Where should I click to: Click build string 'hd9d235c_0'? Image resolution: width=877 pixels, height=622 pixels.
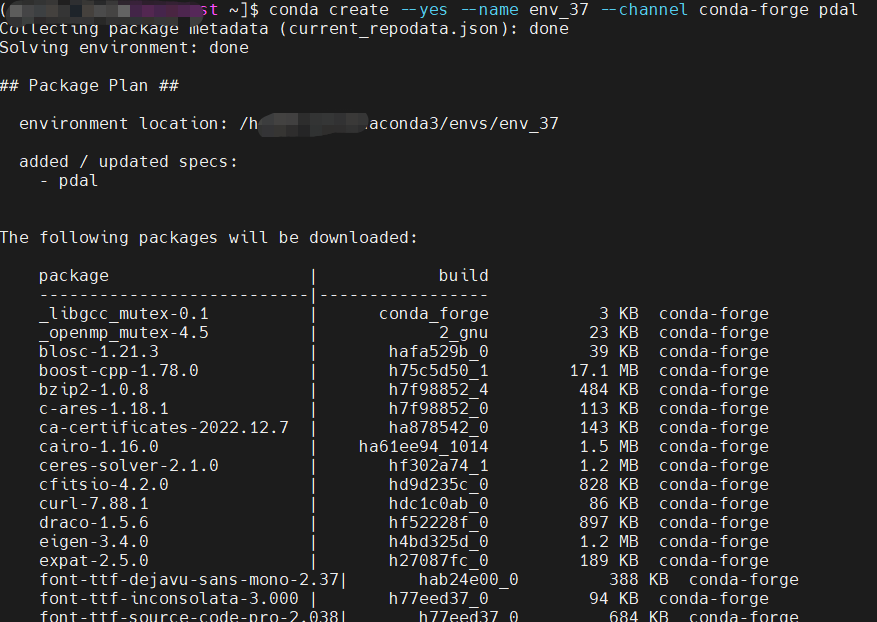(x=438, y=485)
